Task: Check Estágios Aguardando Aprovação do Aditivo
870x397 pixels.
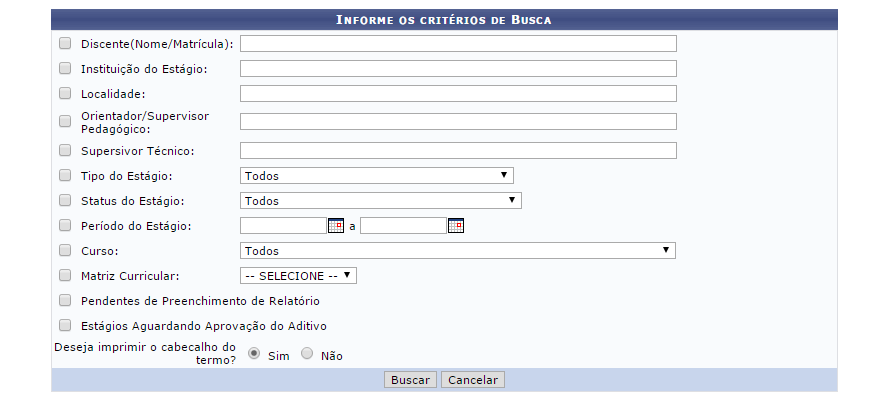Action: pyautogui.click(x=65, y=325)
